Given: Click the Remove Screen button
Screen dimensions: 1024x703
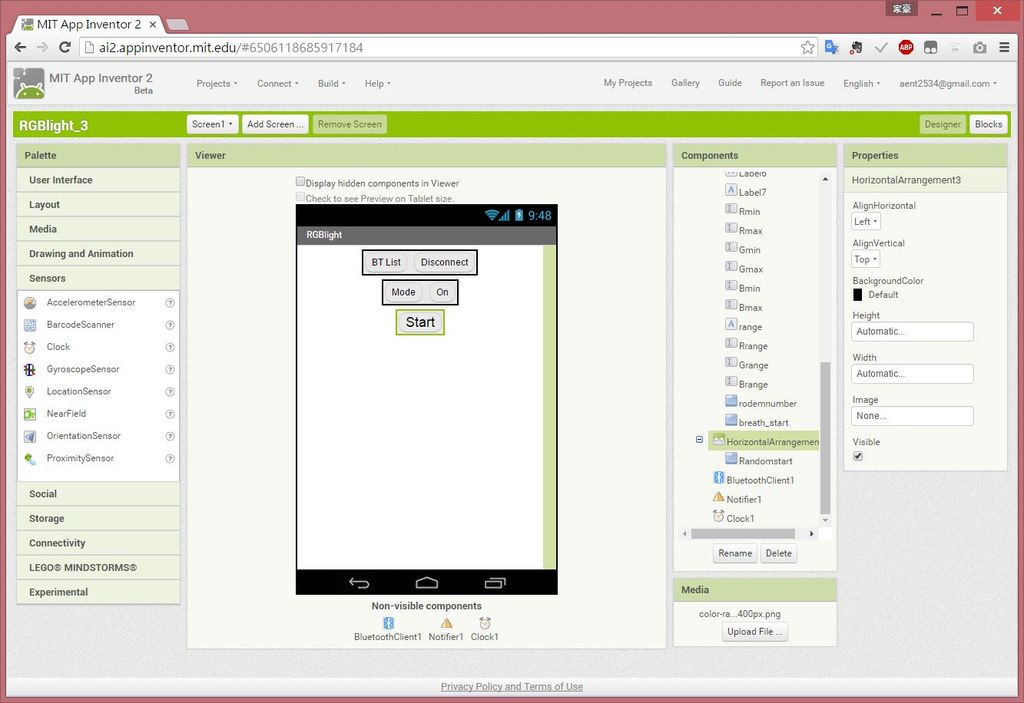Looking at the screenshot, I should [349, 124].
